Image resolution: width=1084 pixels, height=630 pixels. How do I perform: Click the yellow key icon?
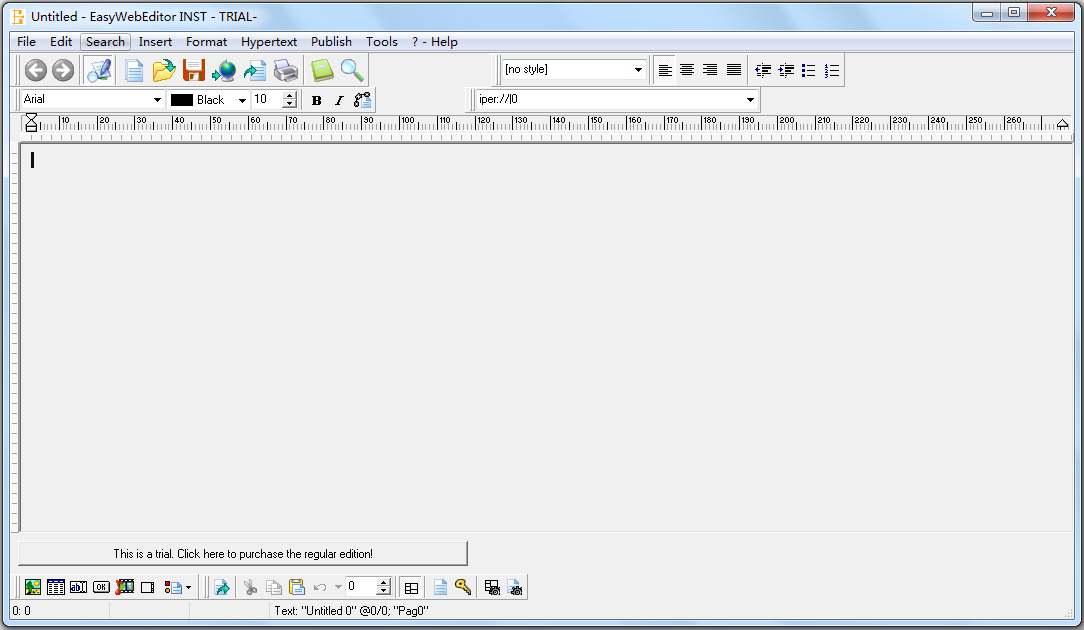[463, 588]
